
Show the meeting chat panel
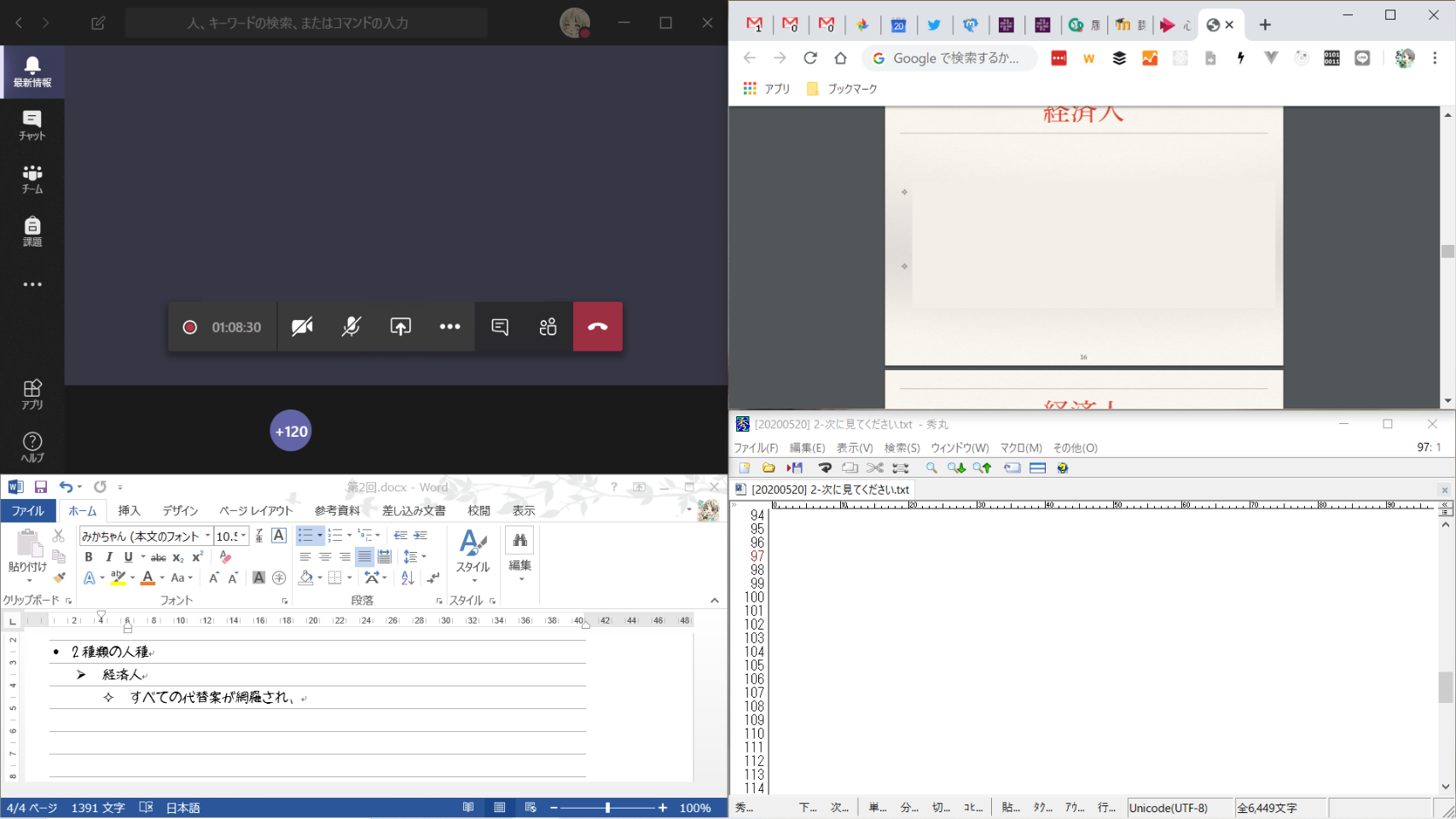pos(500,327)
